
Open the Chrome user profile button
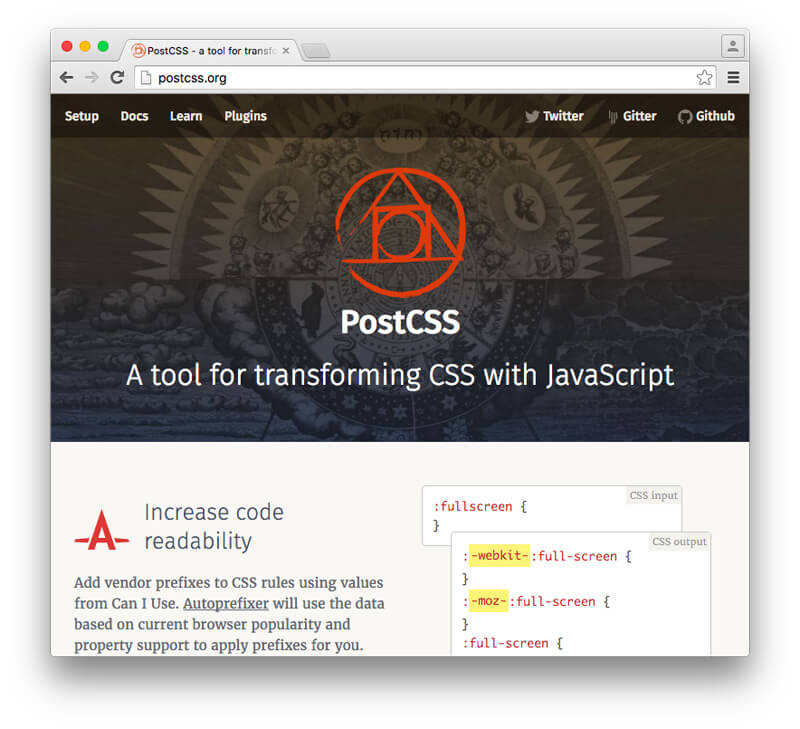coord(732,46)
